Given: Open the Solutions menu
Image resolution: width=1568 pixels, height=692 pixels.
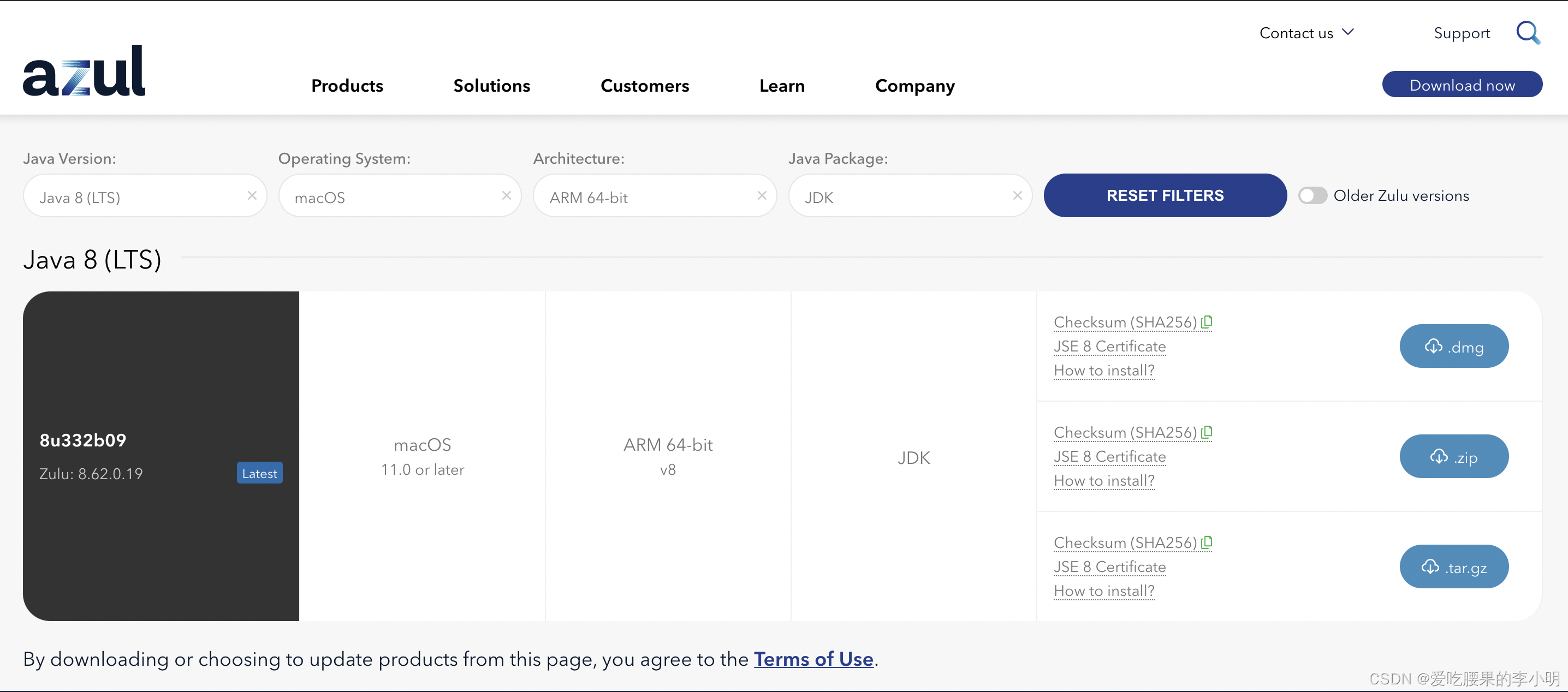Looking at the screenshot, I should (x=491, y=86).
